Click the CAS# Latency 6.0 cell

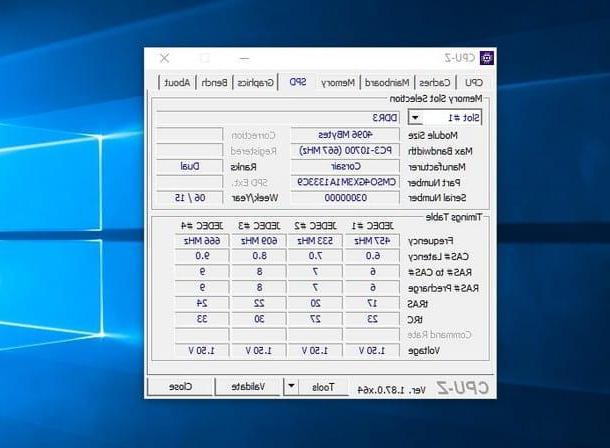coord(372,256)
